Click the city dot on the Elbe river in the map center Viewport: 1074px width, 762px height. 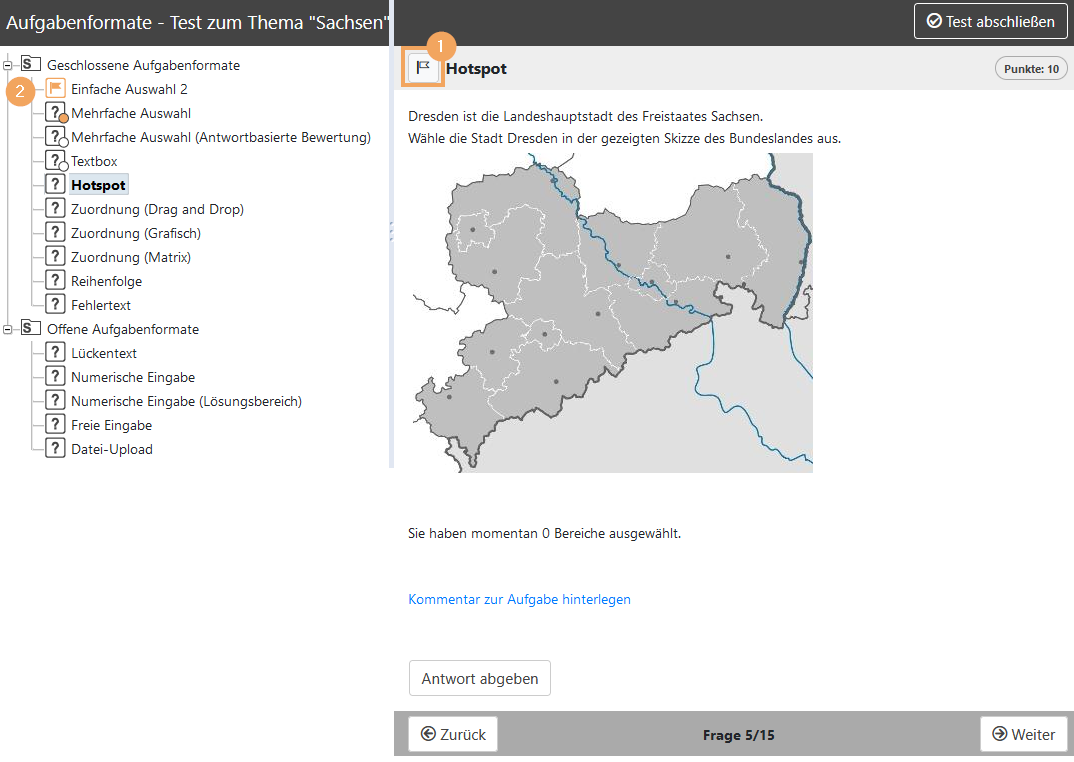(x=676, y=302)
